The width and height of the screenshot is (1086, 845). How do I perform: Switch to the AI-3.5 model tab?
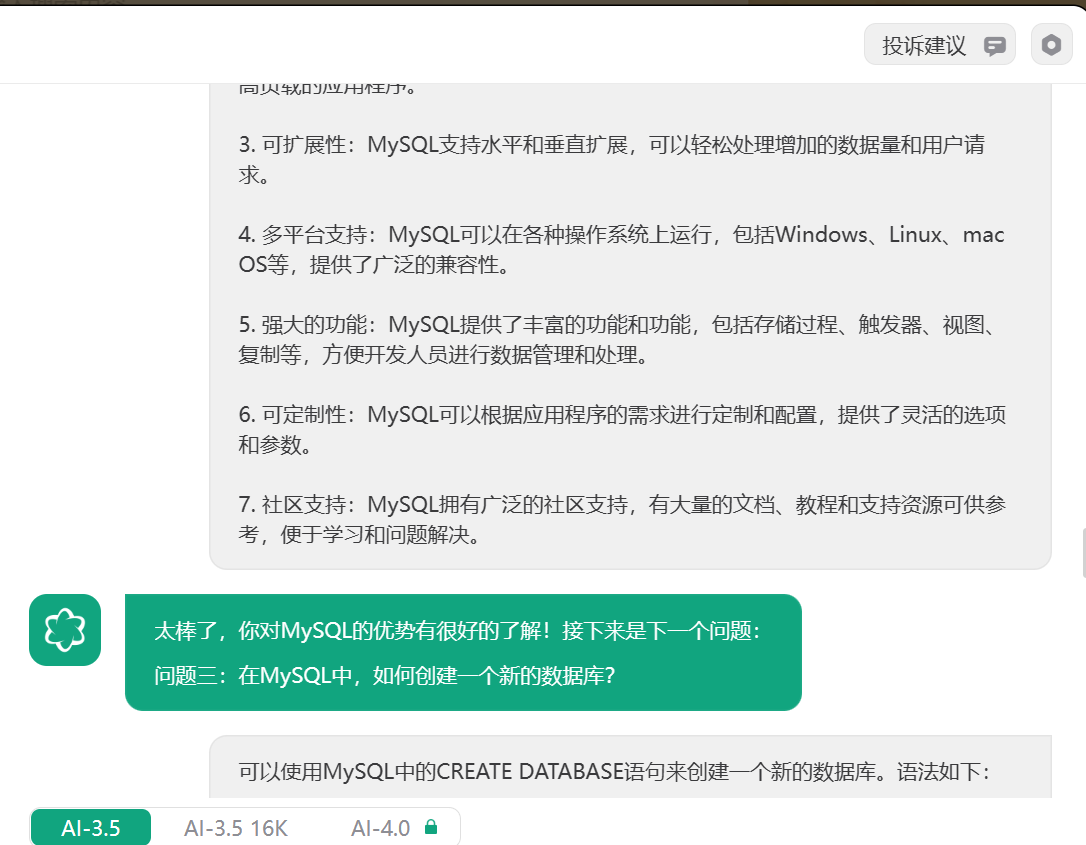pos(91,828)
